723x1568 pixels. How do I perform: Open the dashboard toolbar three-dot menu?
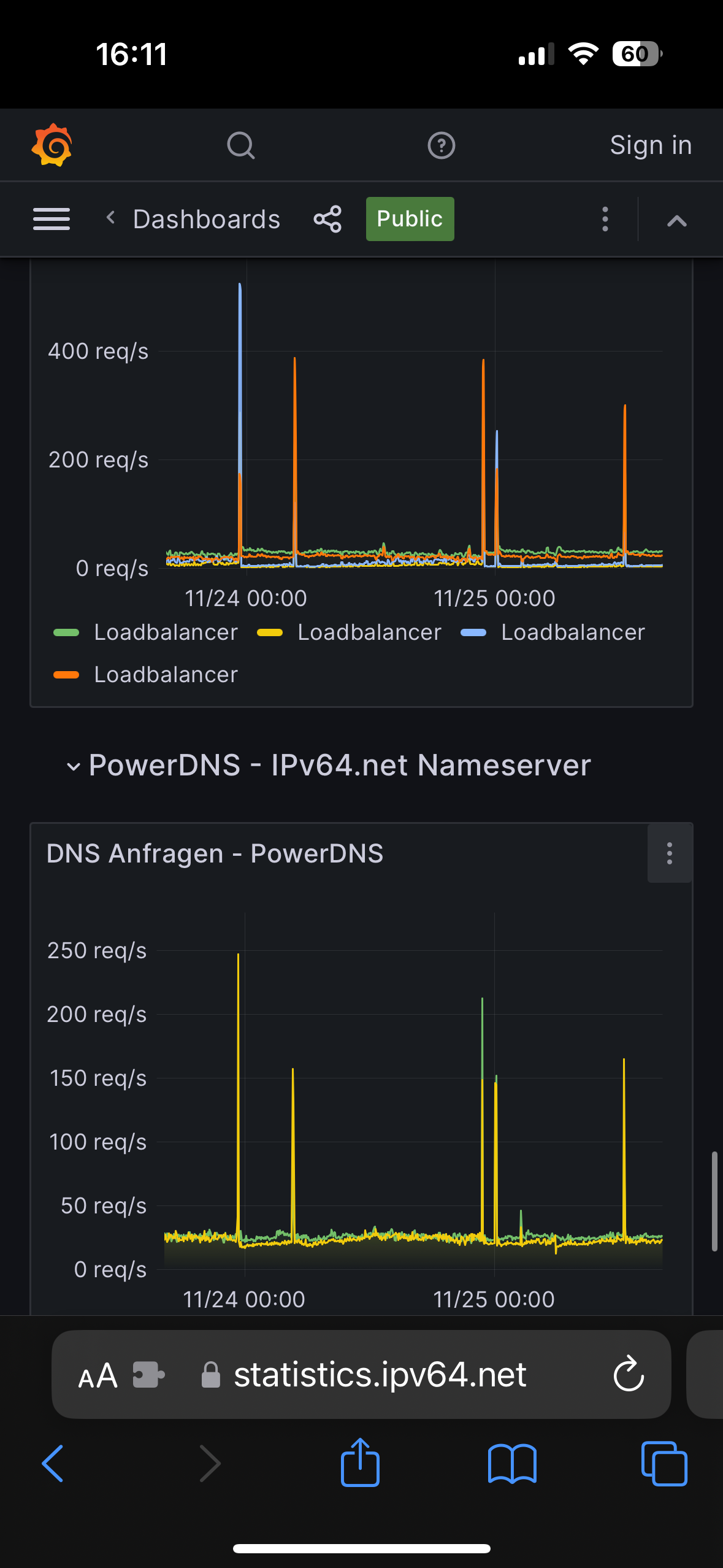coord(605,219)
